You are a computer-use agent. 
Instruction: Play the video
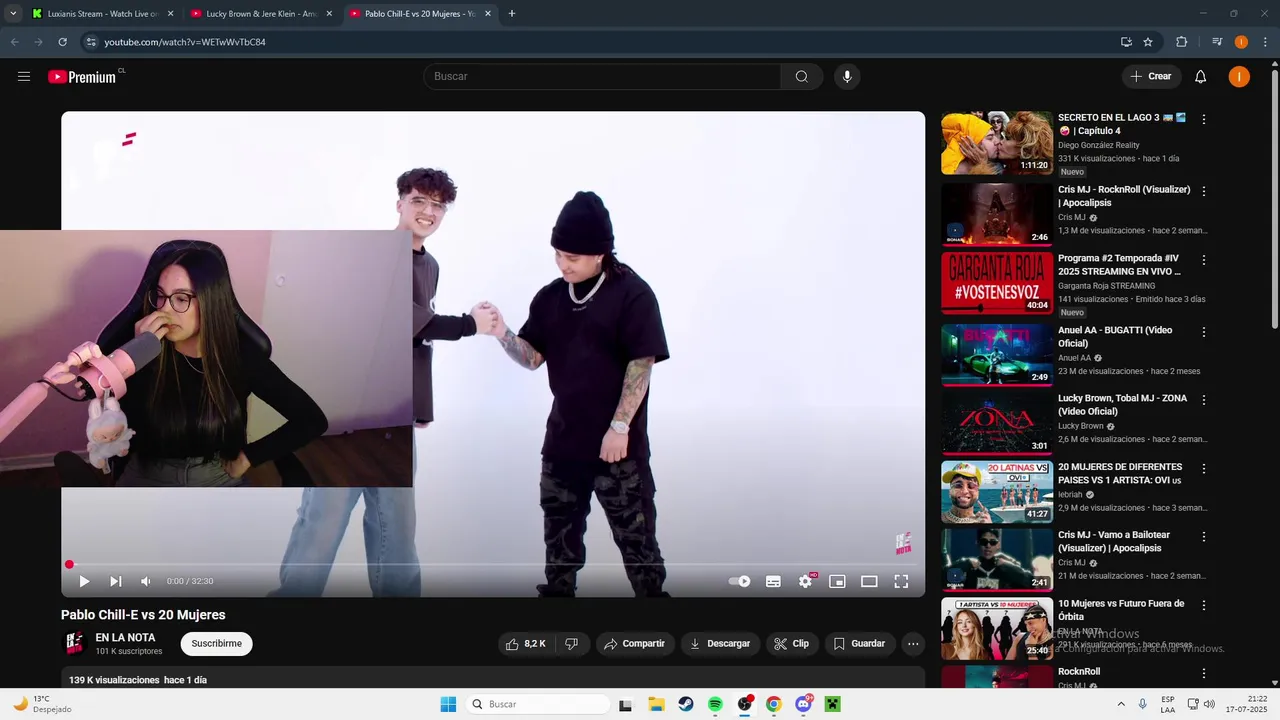click(84, 581)
